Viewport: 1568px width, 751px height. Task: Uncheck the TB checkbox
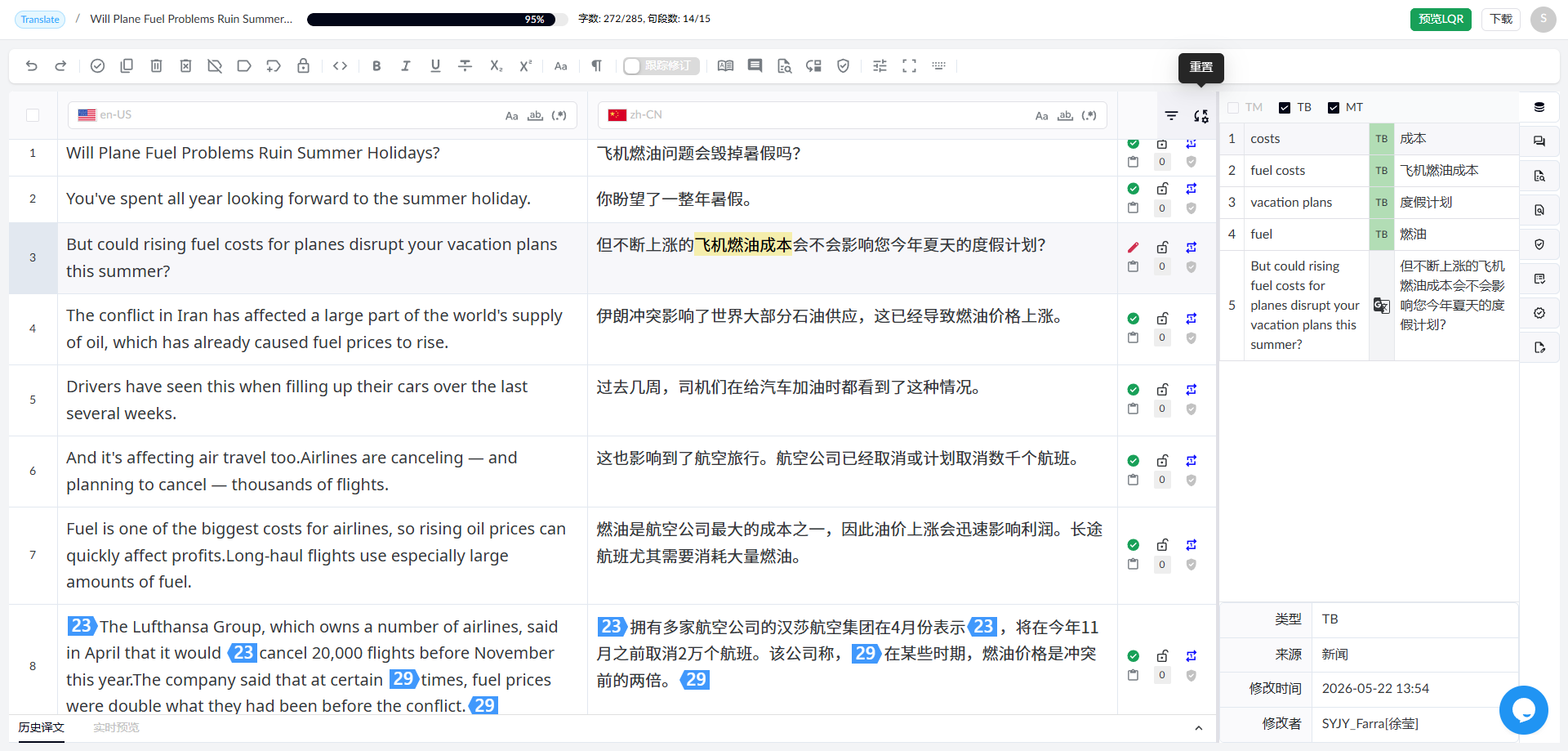point(1285,108)
